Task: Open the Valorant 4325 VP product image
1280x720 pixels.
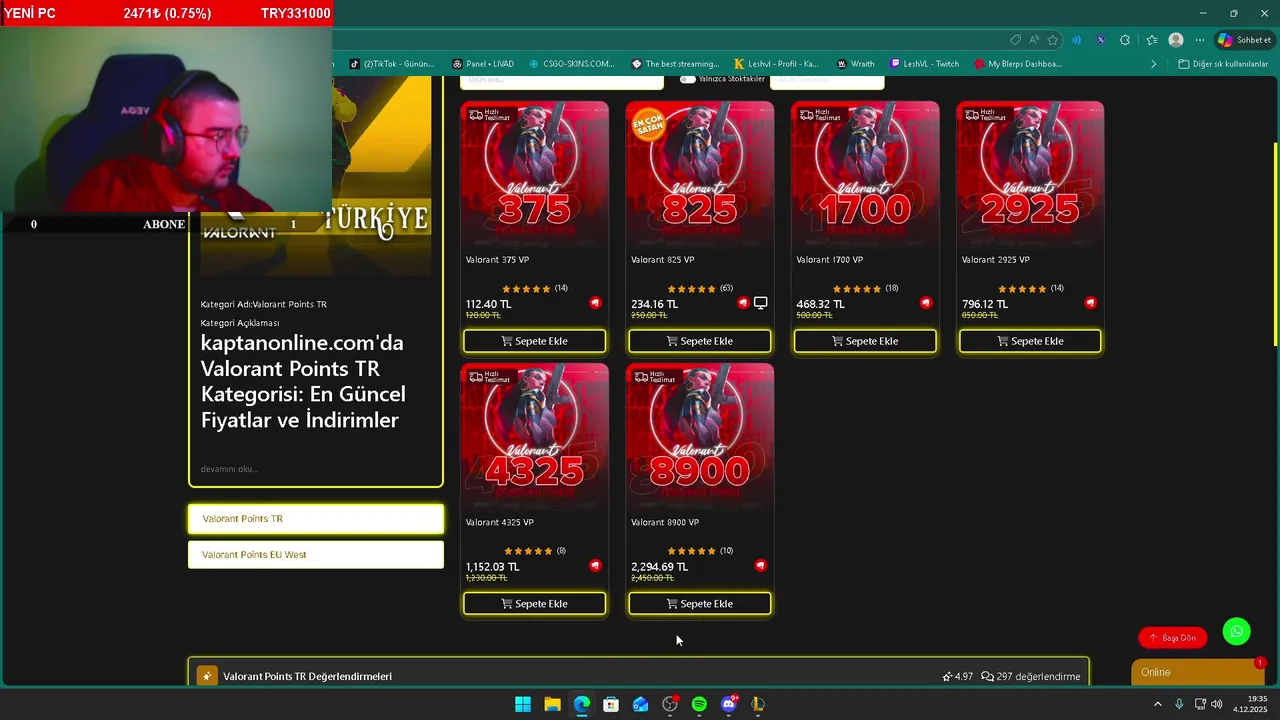Action: pos(534,438)
